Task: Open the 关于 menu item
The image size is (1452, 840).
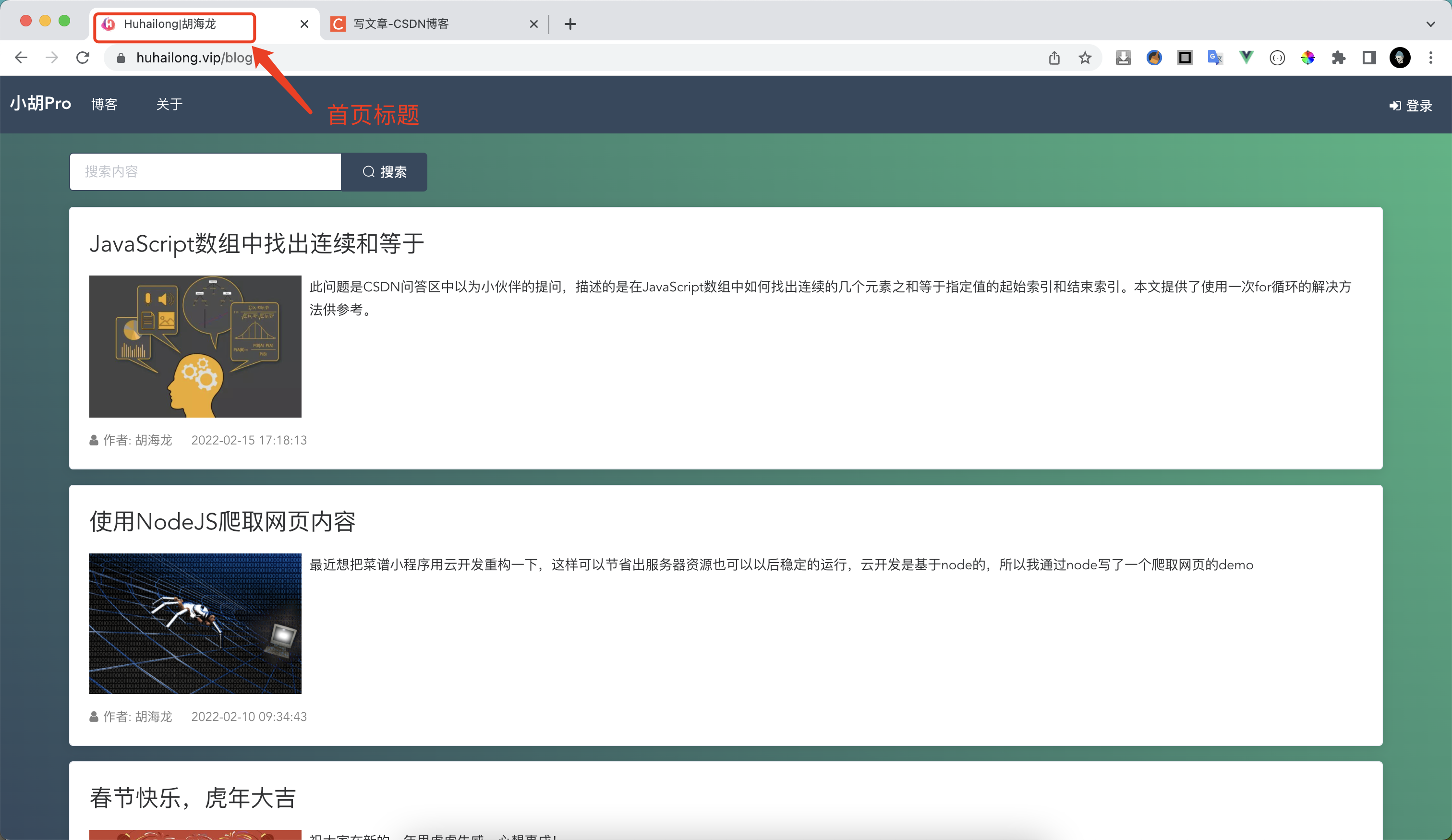Action: click(x=169, y=104)
